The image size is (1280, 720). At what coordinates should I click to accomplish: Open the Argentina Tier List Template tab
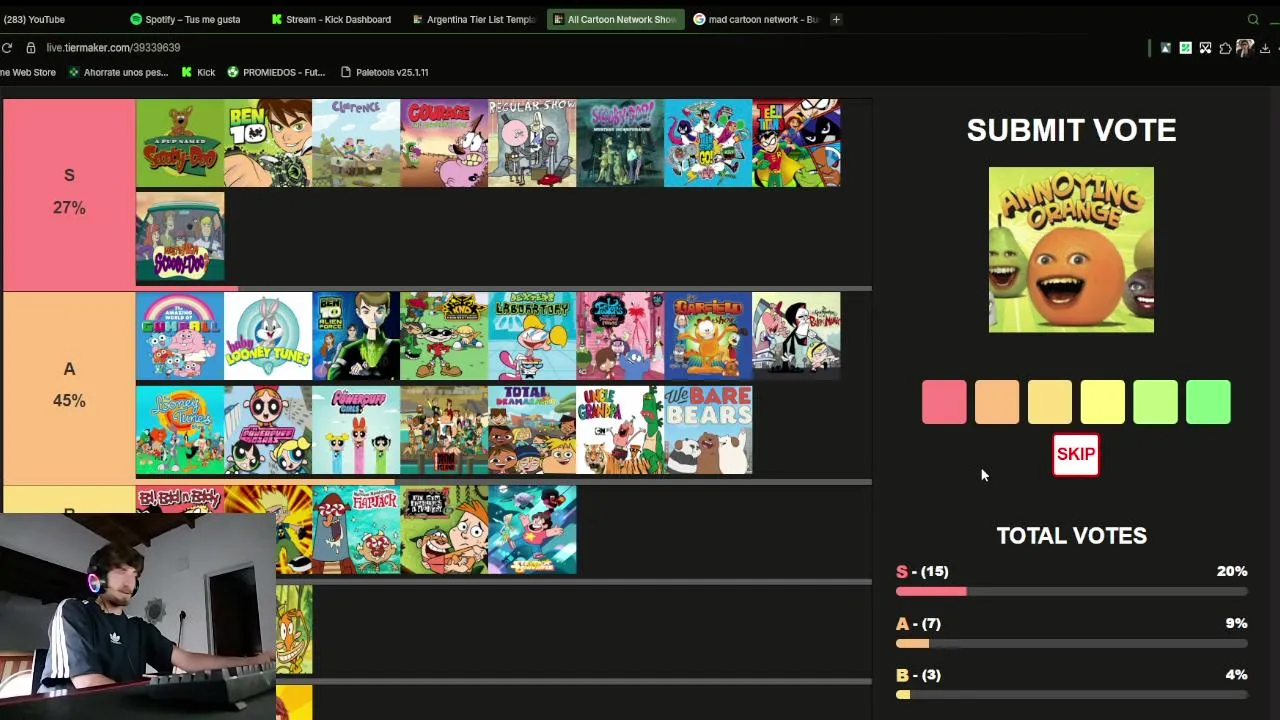click(473, 19)
